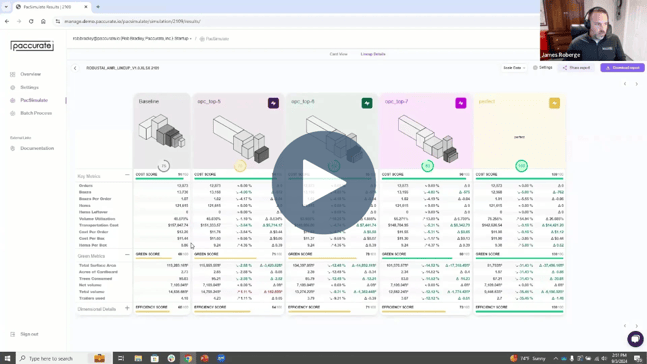Click the taskbar search box
The height and width of the screenshot is (364, 647).
(52, 358)
